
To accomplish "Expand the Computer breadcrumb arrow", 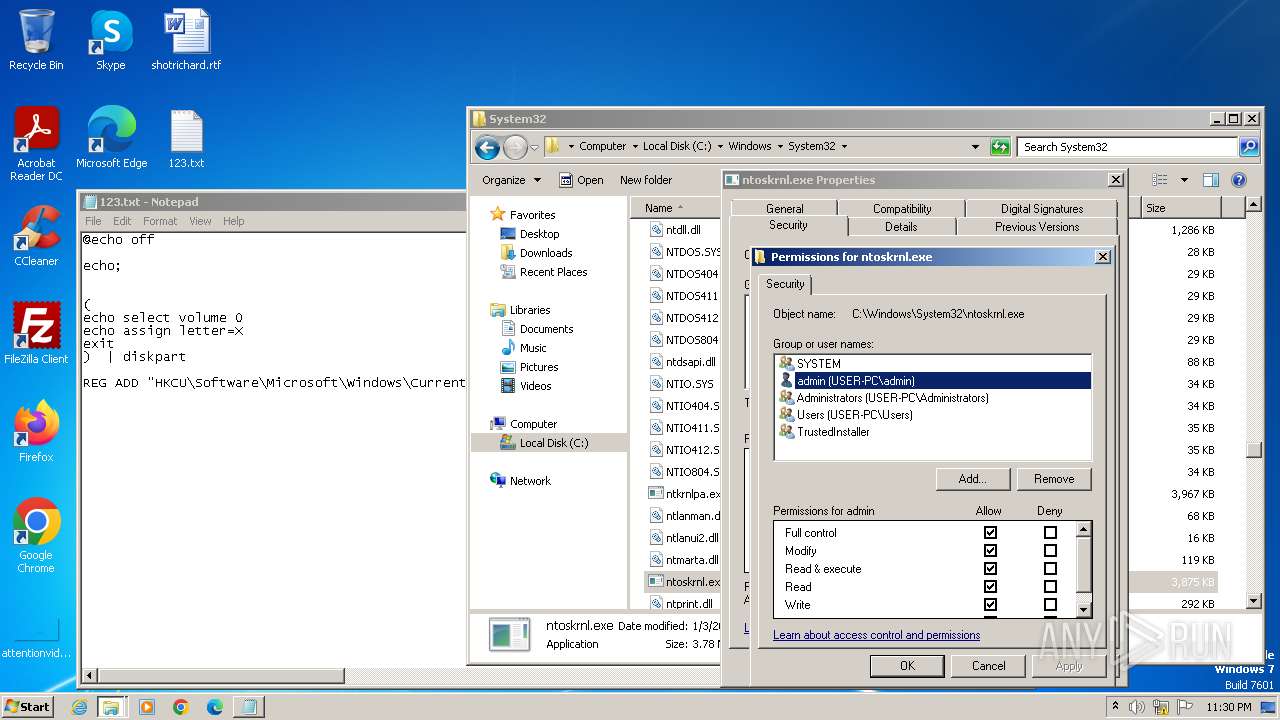I will (634, 146).
